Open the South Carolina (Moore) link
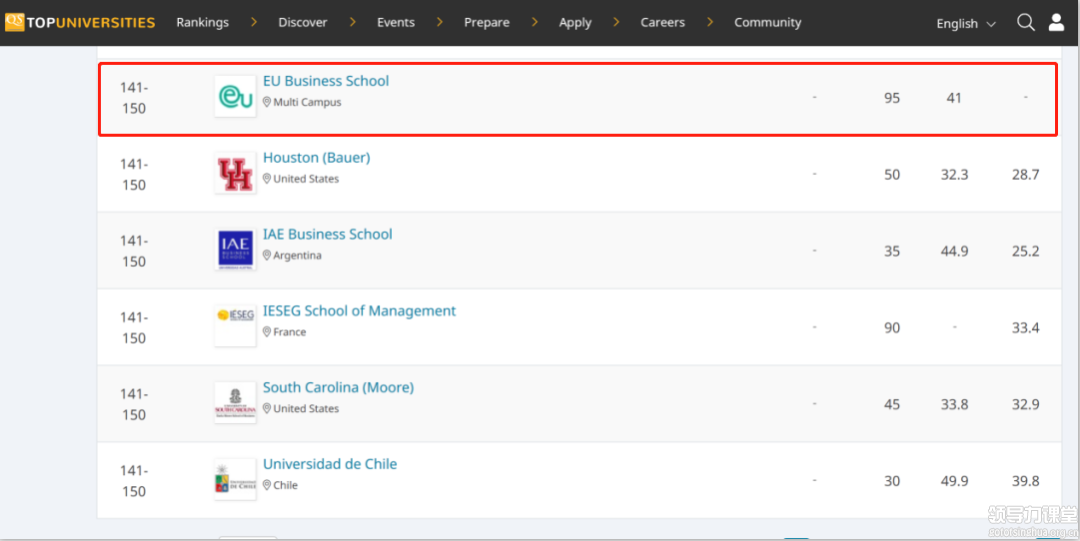 click(338, 387)
